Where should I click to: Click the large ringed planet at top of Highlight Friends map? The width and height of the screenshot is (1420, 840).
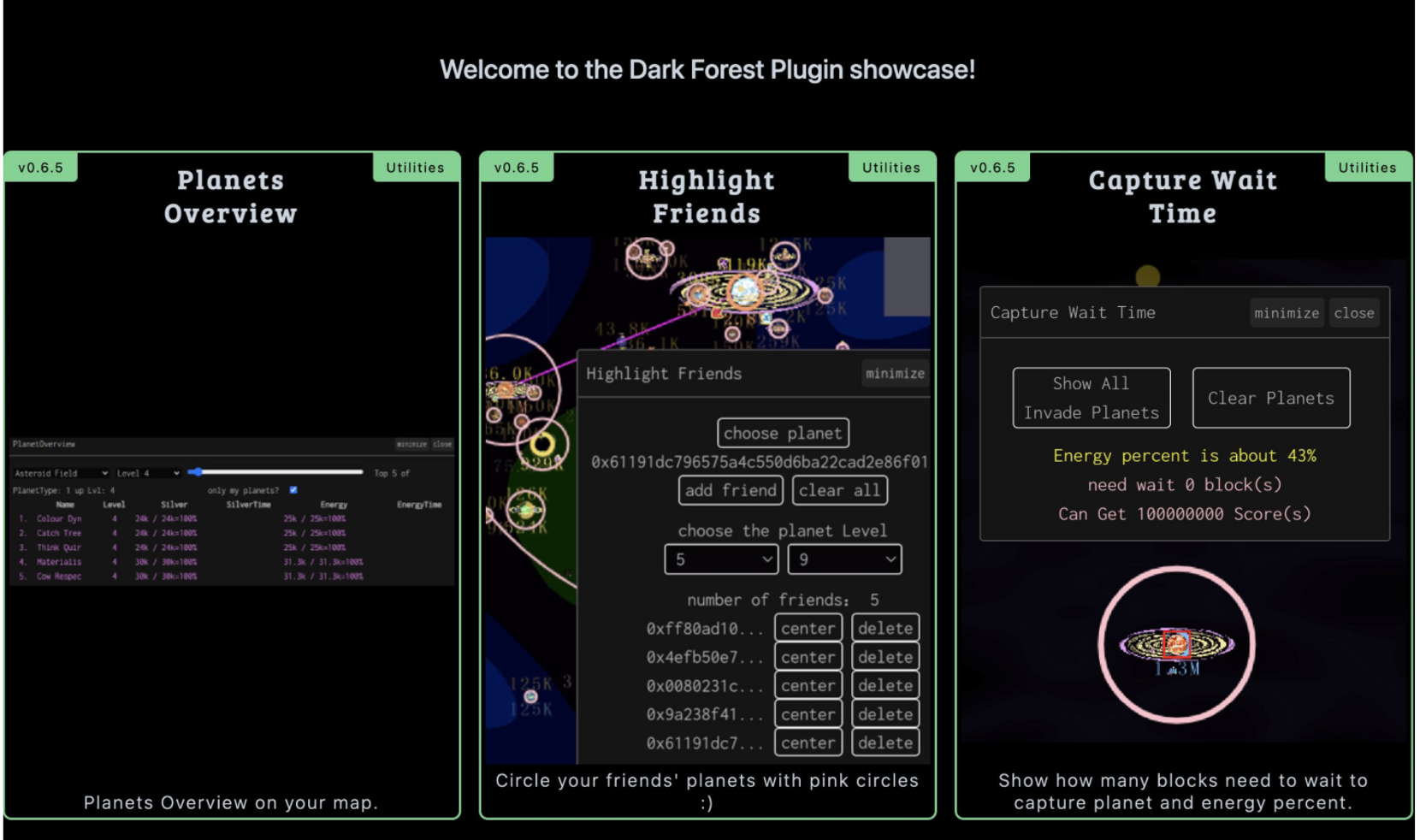[x=744, y=292]
